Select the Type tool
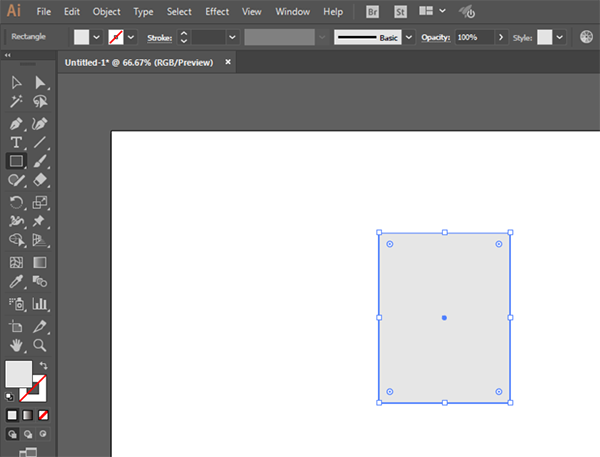Image resolution: width=600 pixels, height=457 pixels. (16, 142)
